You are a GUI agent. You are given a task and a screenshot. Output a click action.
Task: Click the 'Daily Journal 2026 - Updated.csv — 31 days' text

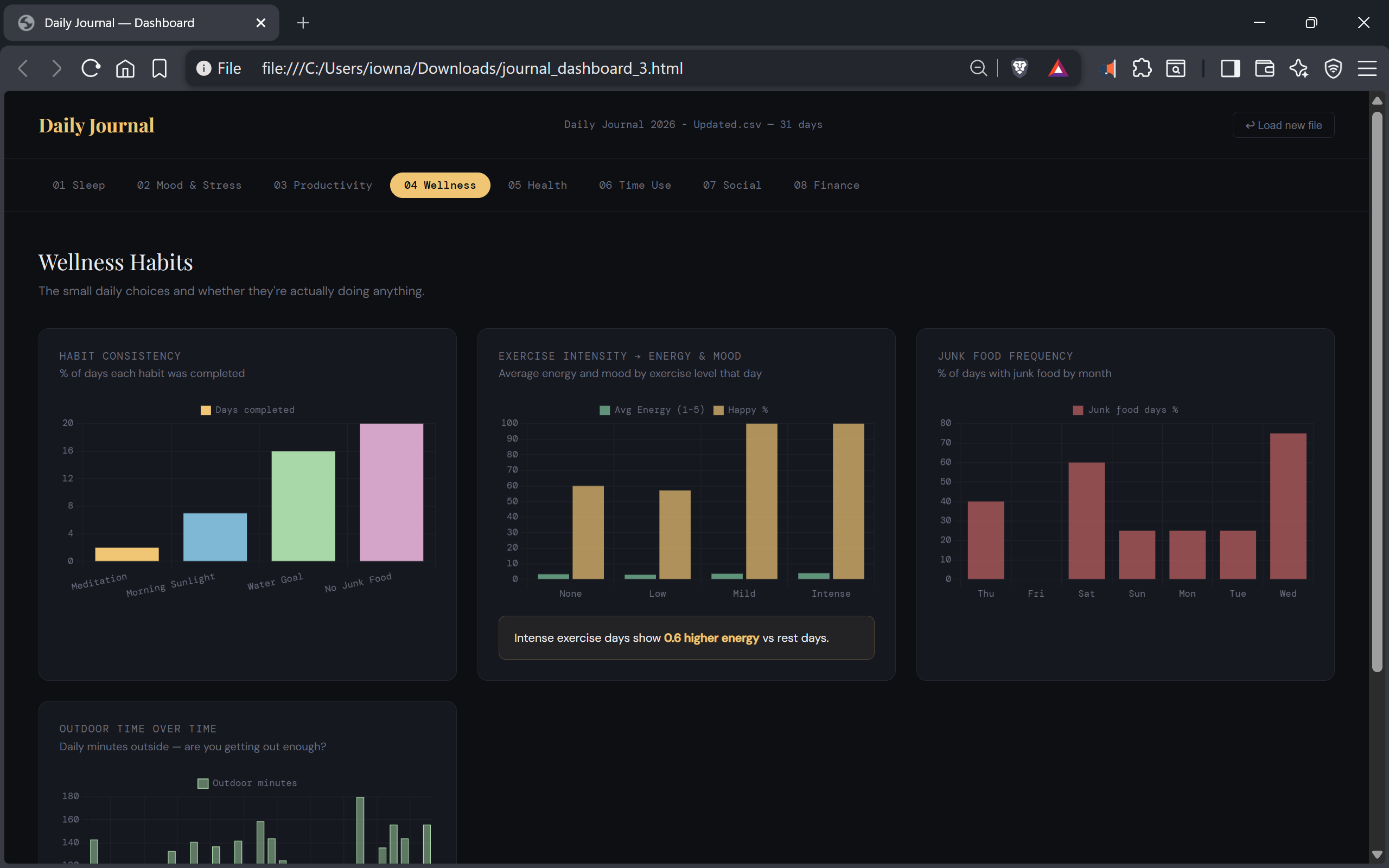(x=693, y=125)
